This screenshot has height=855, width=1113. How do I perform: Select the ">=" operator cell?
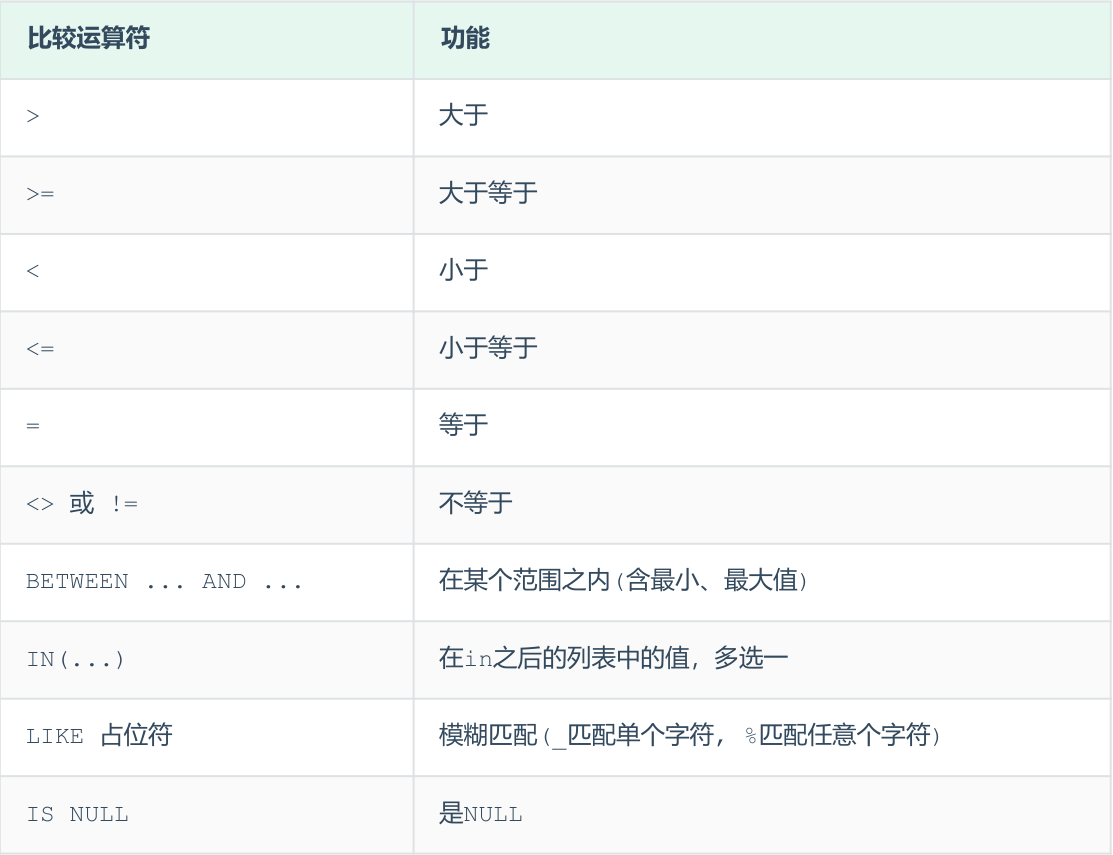[x=41, y=194]
